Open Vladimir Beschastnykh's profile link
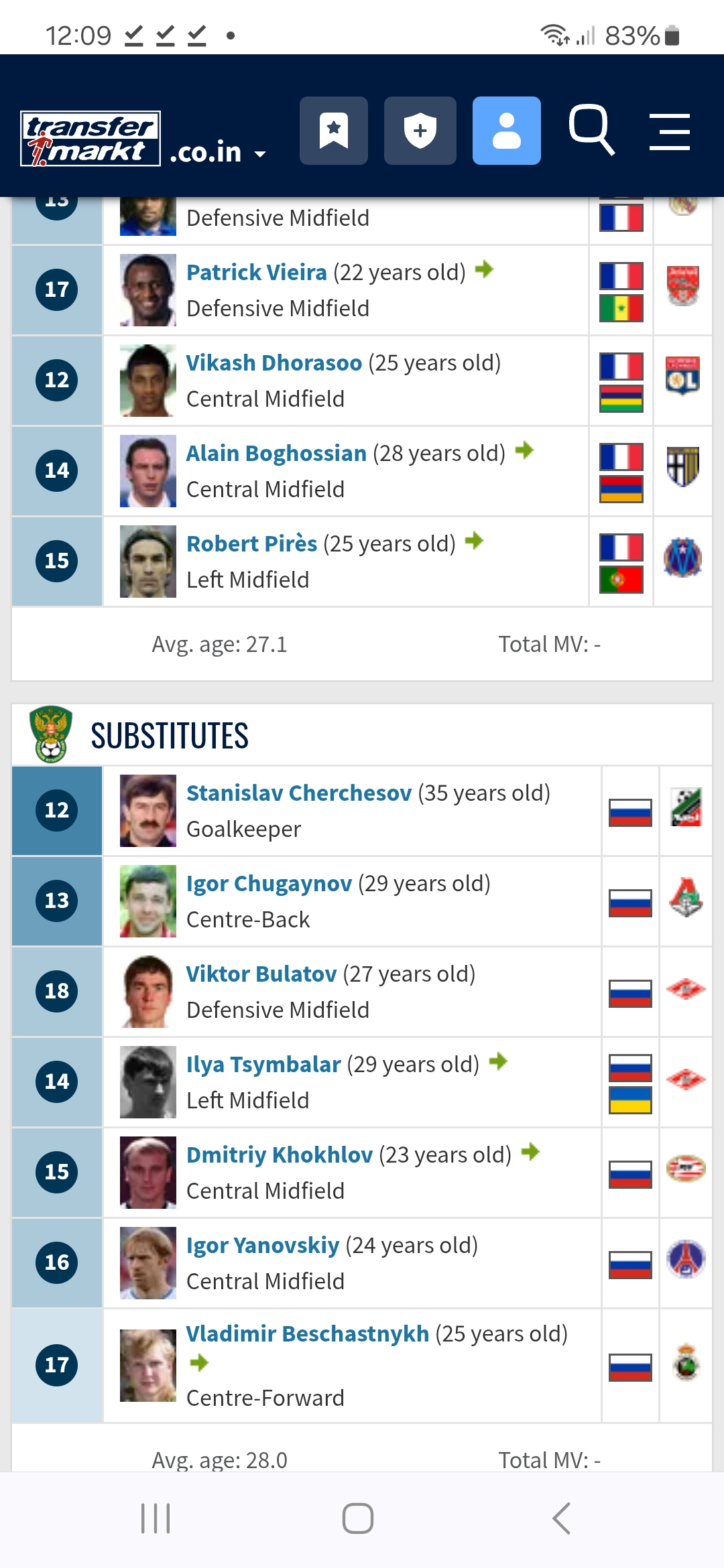 coord(308,1333)
